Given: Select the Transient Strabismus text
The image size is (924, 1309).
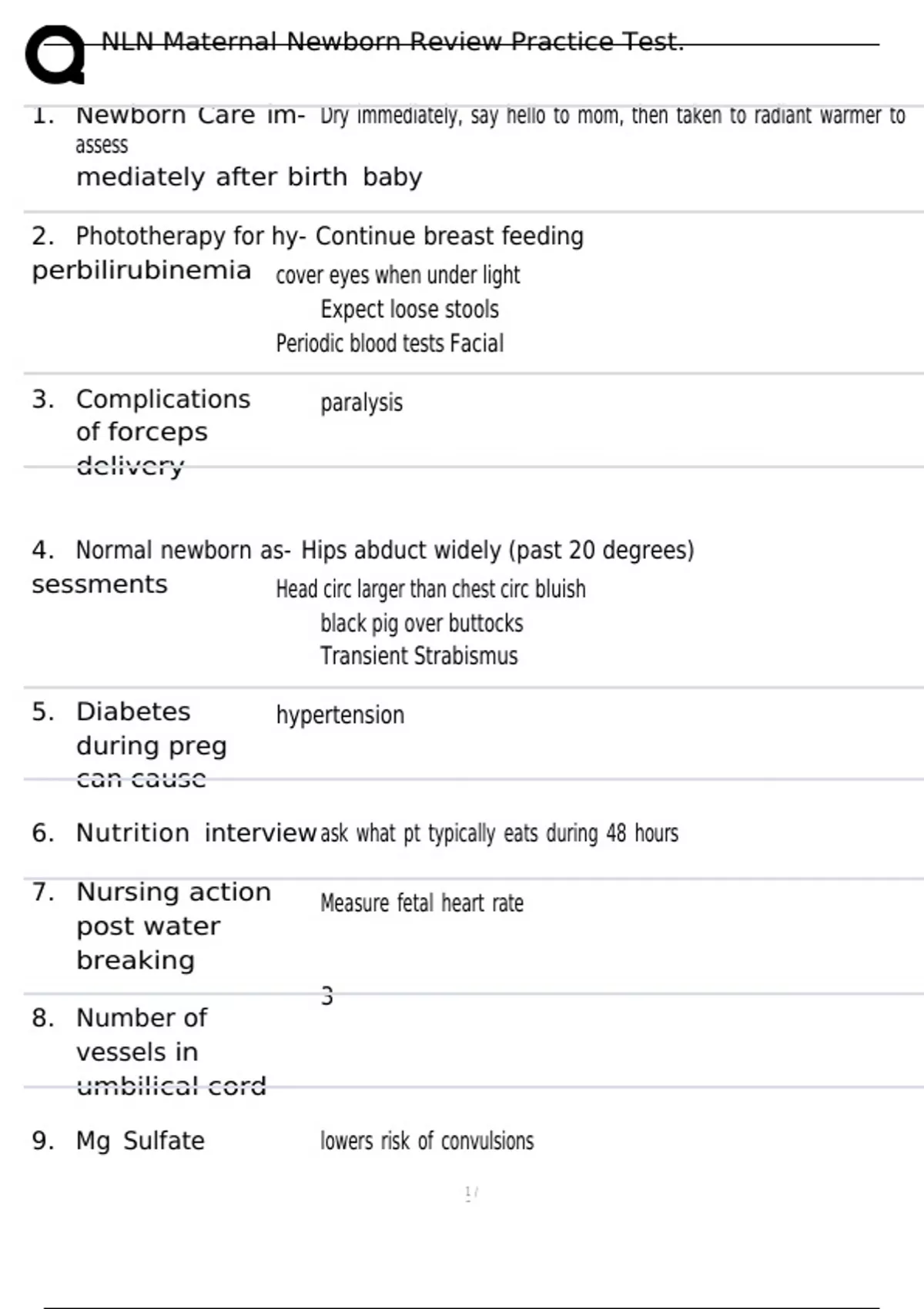Looking at the screenshot, I should click(x=419, y=656).
